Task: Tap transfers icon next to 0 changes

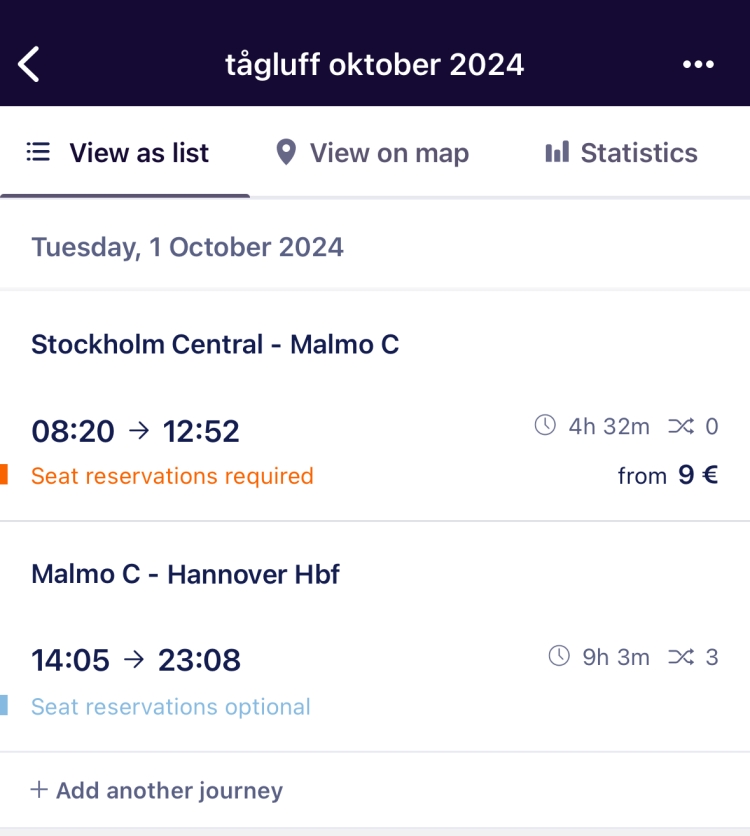Action: tap(681, 426)
